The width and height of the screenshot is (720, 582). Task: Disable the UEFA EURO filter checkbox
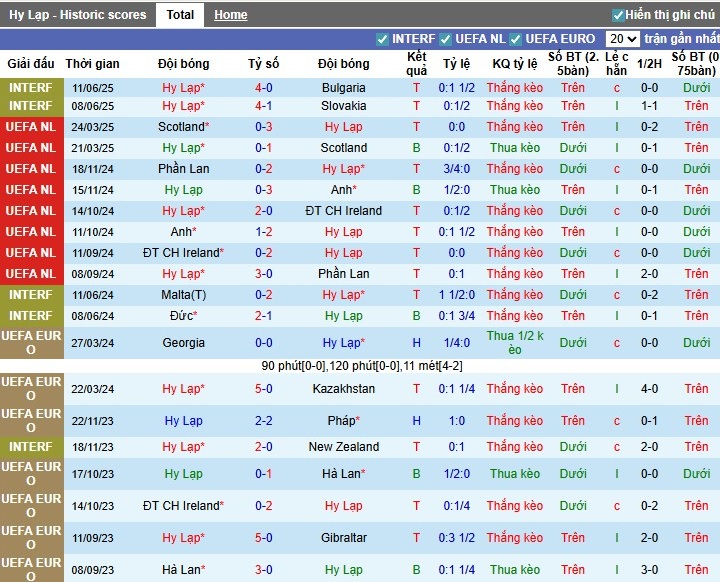pyautogui.click(x=516, y=39)
